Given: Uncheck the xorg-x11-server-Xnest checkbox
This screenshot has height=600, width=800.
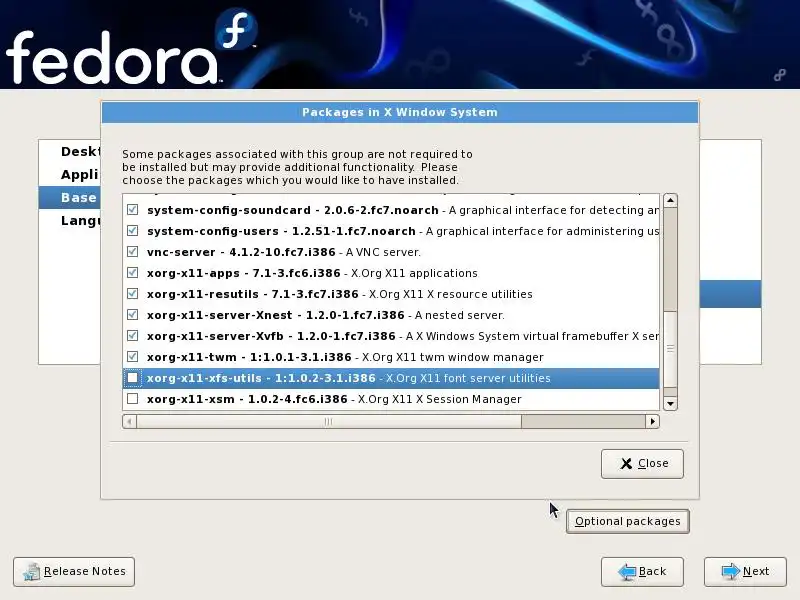Looking at the screenshot, I should tap(133, 314).
